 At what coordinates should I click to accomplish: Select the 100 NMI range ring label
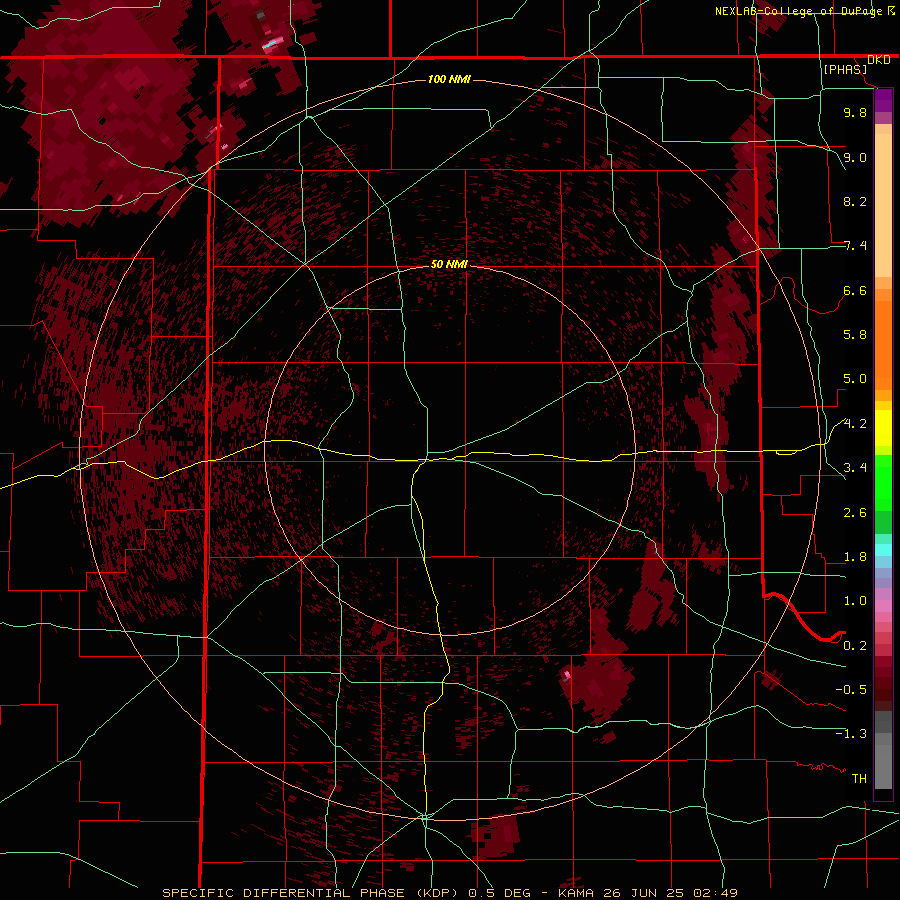tap(449, 79)
